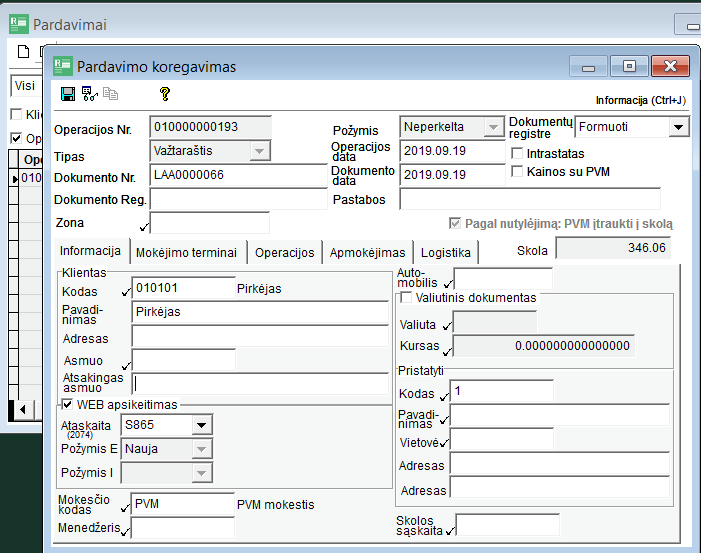Toggle the Op checkbox in Pardavimai window
The image size is (704, 556).
tap(16, 138)
